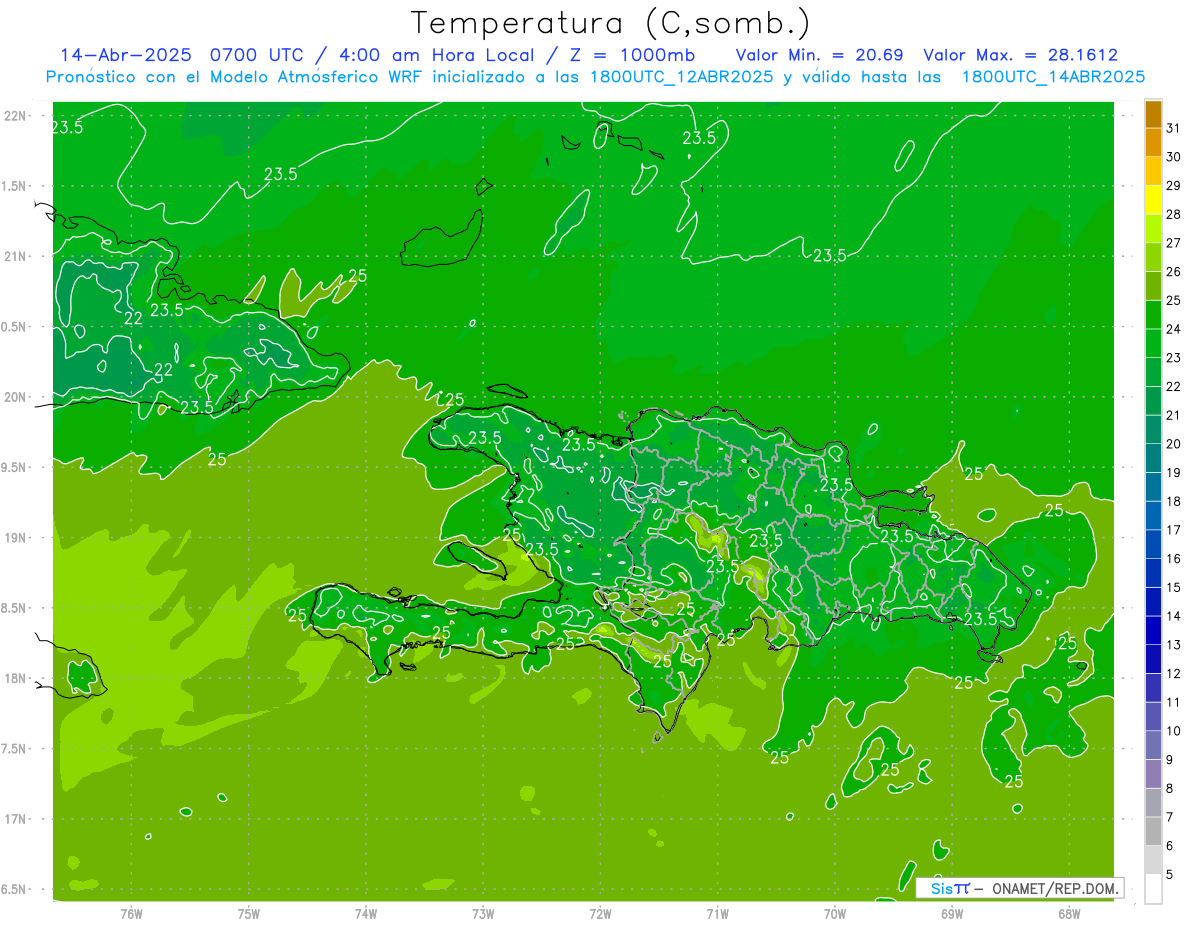Click the '21N' latitude axis label
This screenshot has height=927, width=1200.
pyautogui.click(x=15, y=256)
